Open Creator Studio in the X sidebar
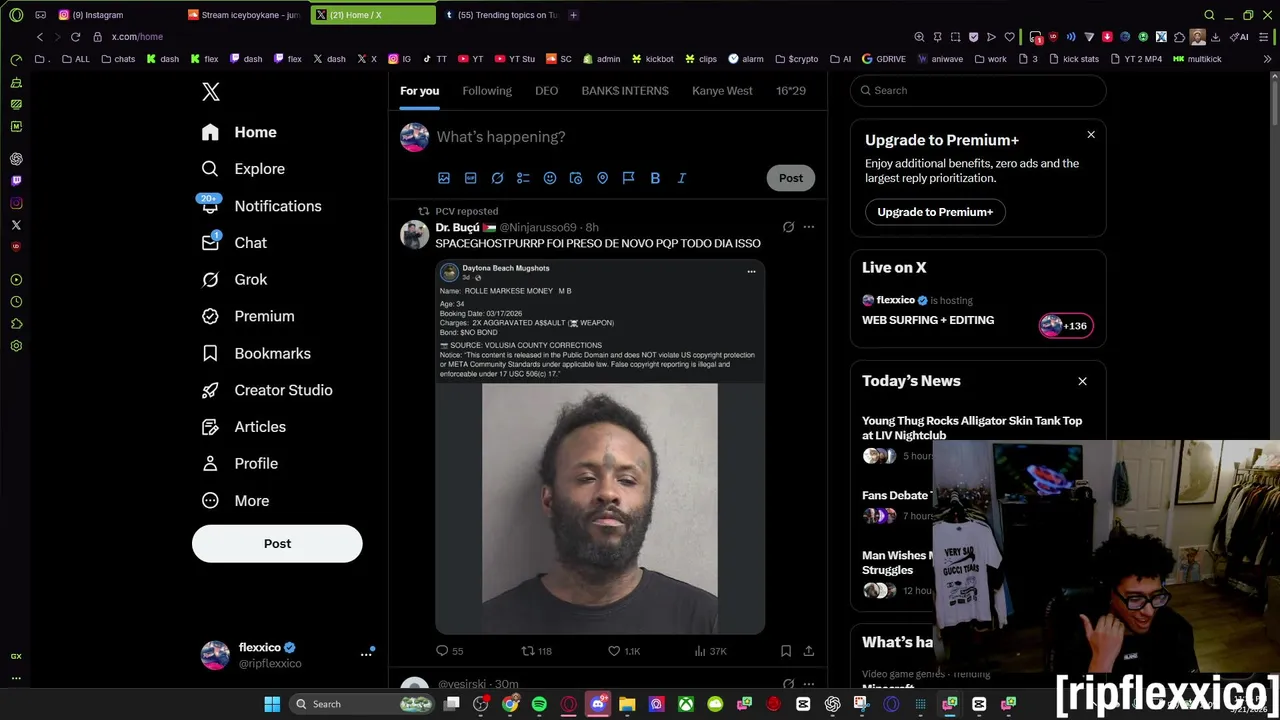This screenshot has width=1280, height=720. [267, 390]
